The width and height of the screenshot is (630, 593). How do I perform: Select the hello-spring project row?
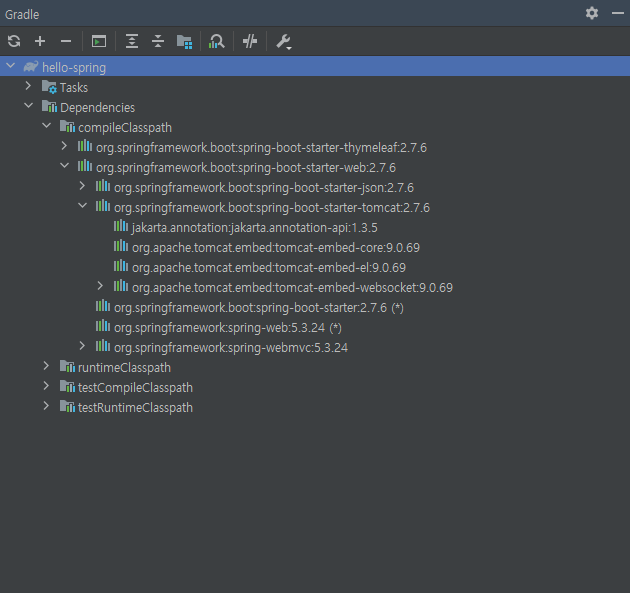click(315, 66)
